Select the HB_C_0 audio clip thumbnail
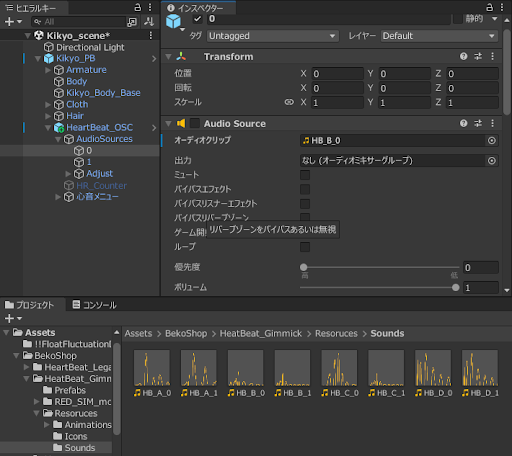Screen dimensions: 512x456 [339, 373]
